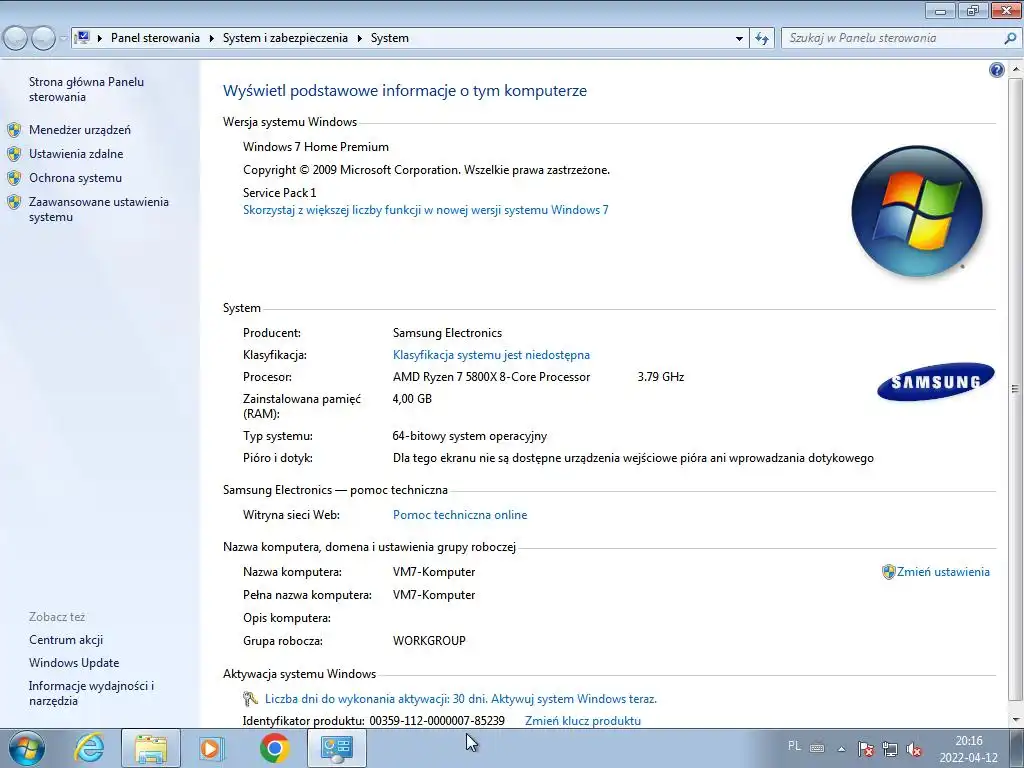1024x768 pixels.
Task: Click the Forward navigation button
Action: [43, 39]
